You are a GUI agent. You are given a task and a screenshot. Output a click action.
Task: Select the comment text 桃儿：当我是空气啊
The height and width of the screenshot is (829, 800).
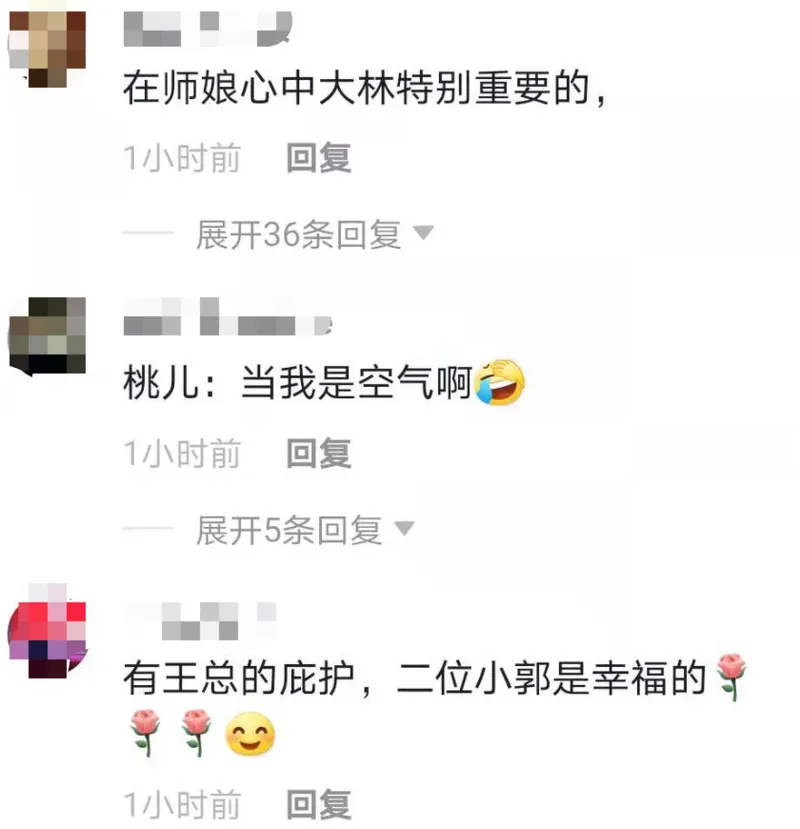(297, 382)
